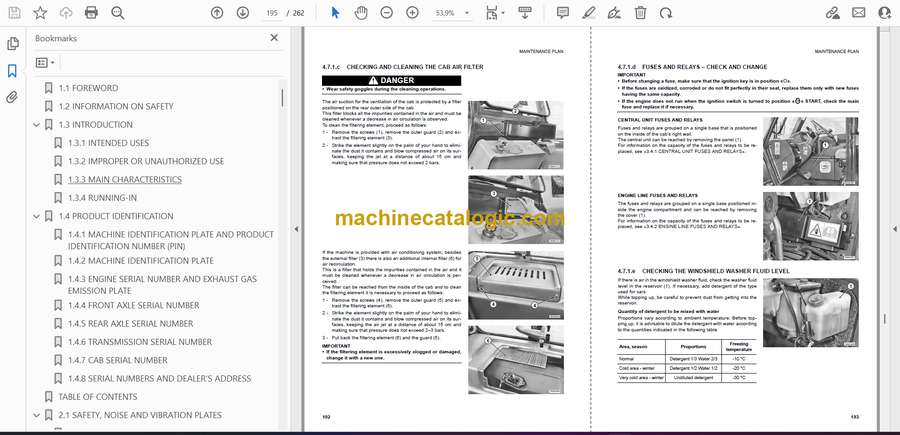Viewport: 900px width, 435px height.
Task: Expand the right tools pane arrow
Action: click(894, 229)
